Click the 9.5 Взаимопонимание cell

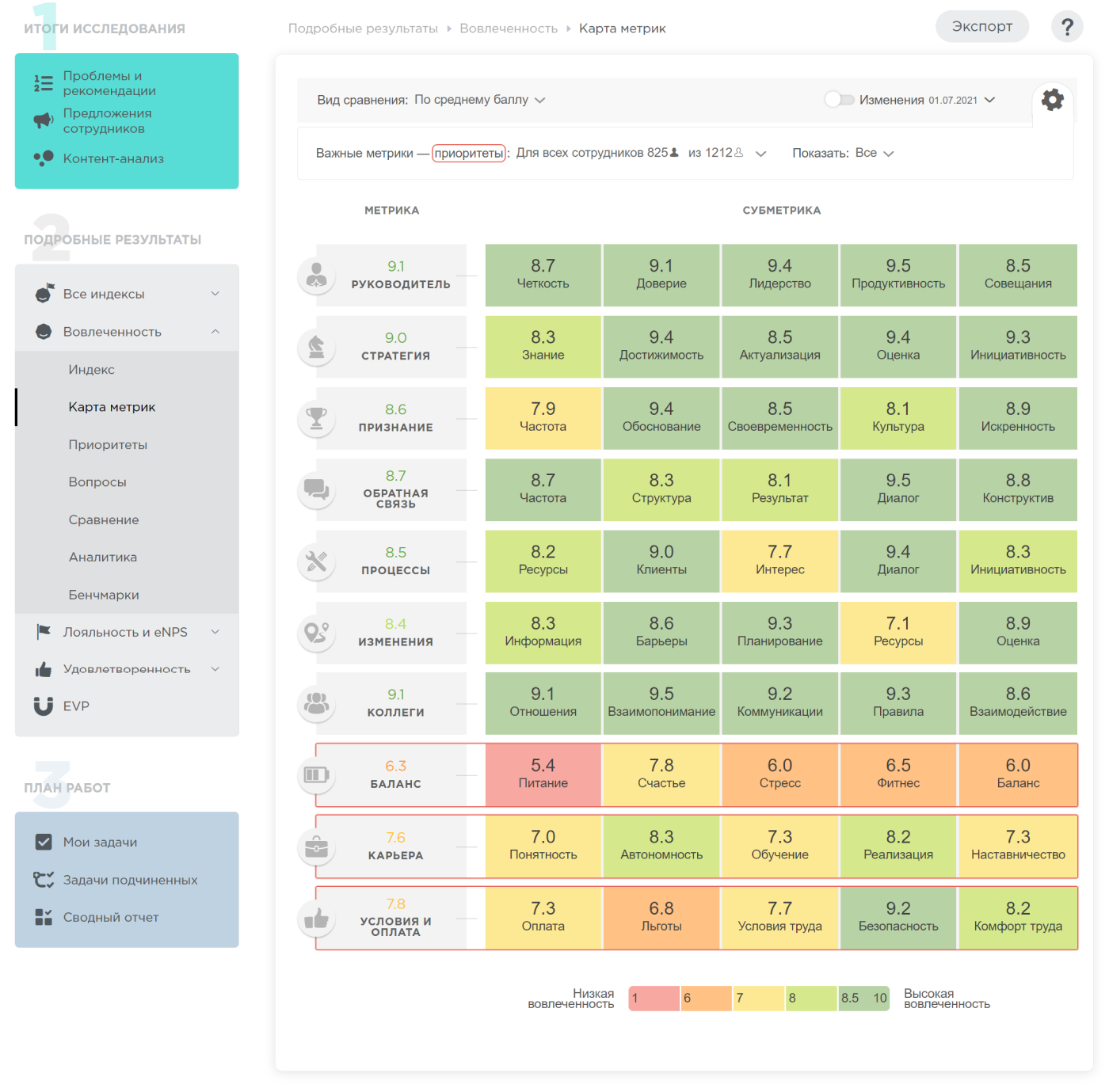661,703
